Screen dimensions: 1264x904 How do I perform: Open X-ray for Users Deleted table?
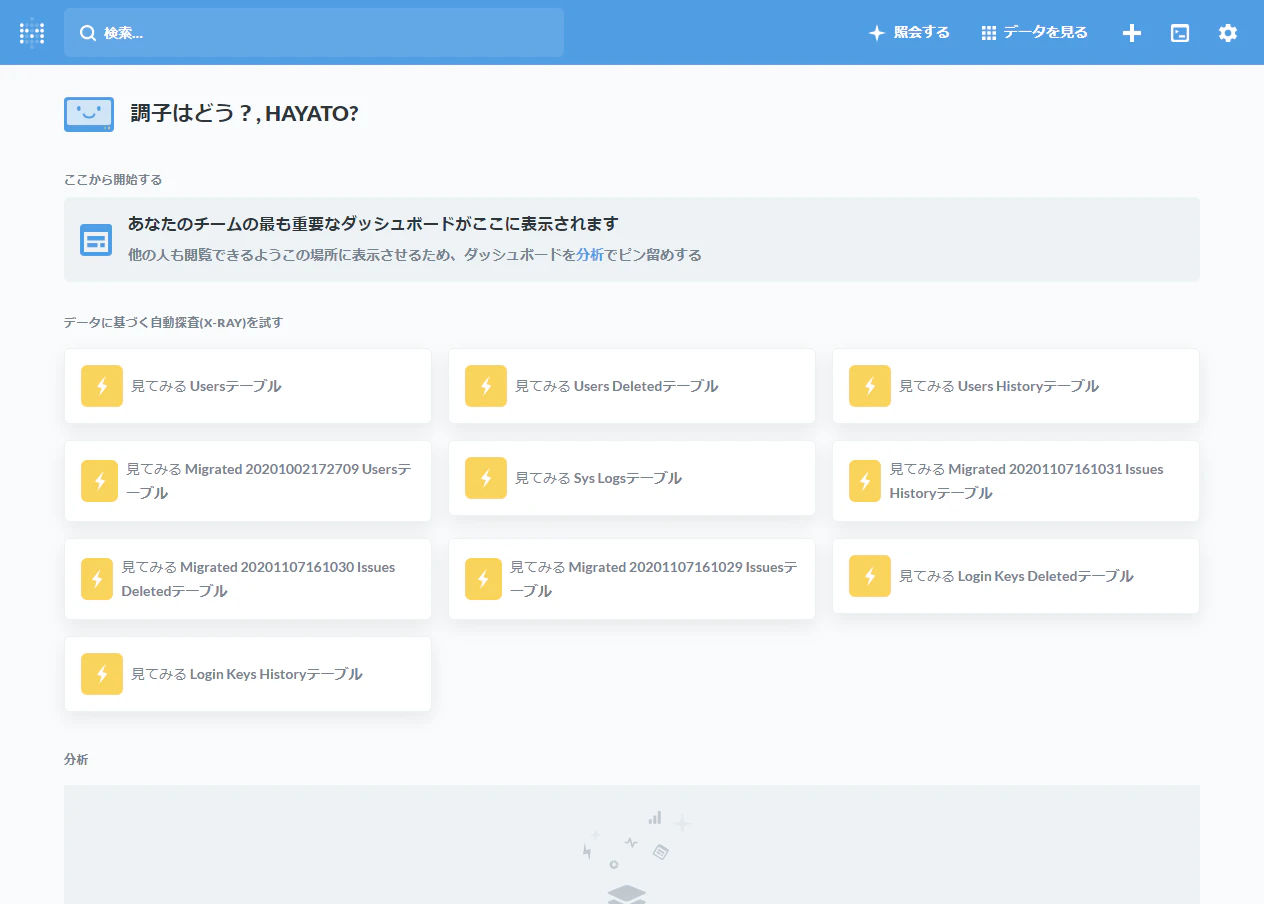tap(632, 386)
